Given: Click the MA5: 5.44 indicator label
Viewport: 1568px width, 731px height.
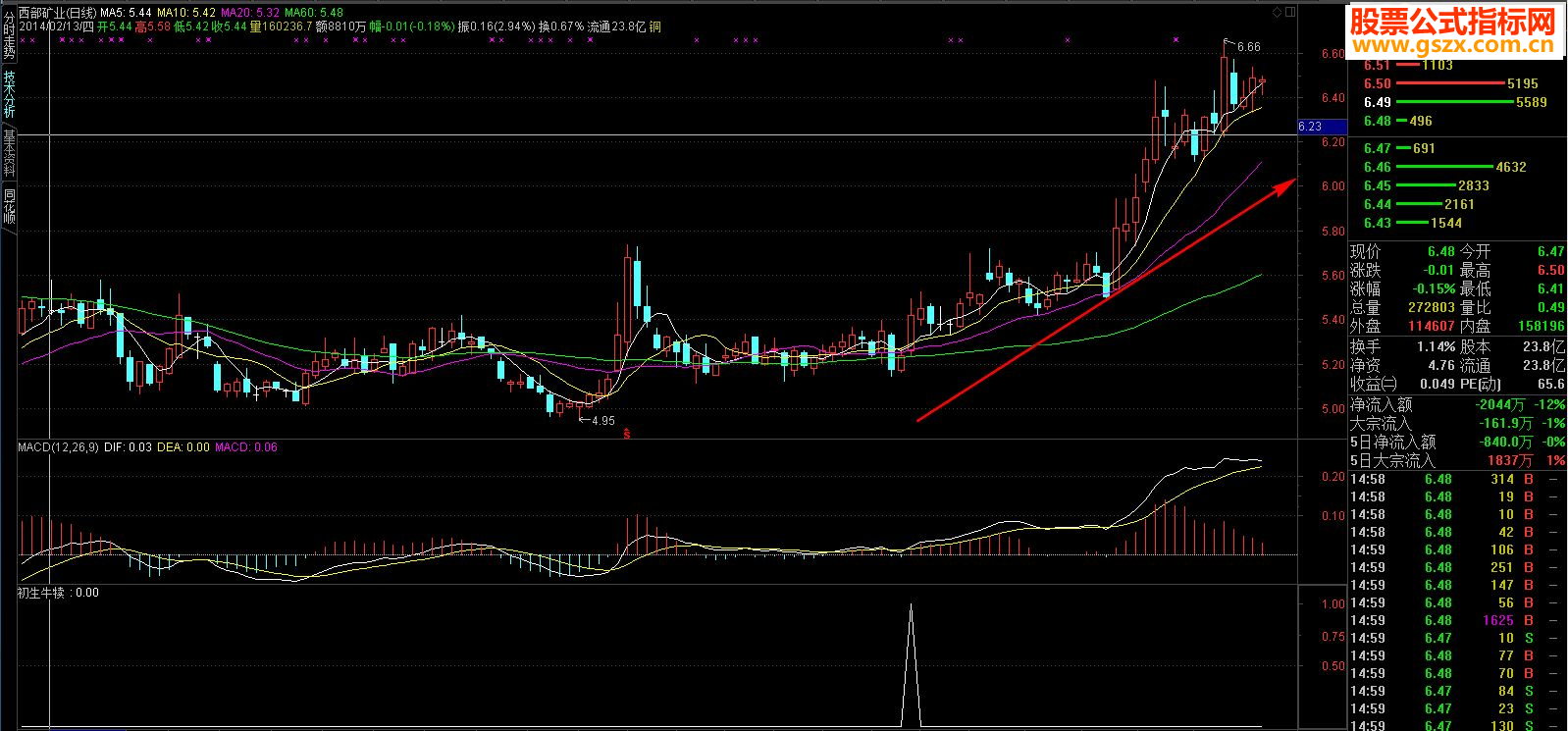Looking at the screenshot, I should tap(126, 13).
